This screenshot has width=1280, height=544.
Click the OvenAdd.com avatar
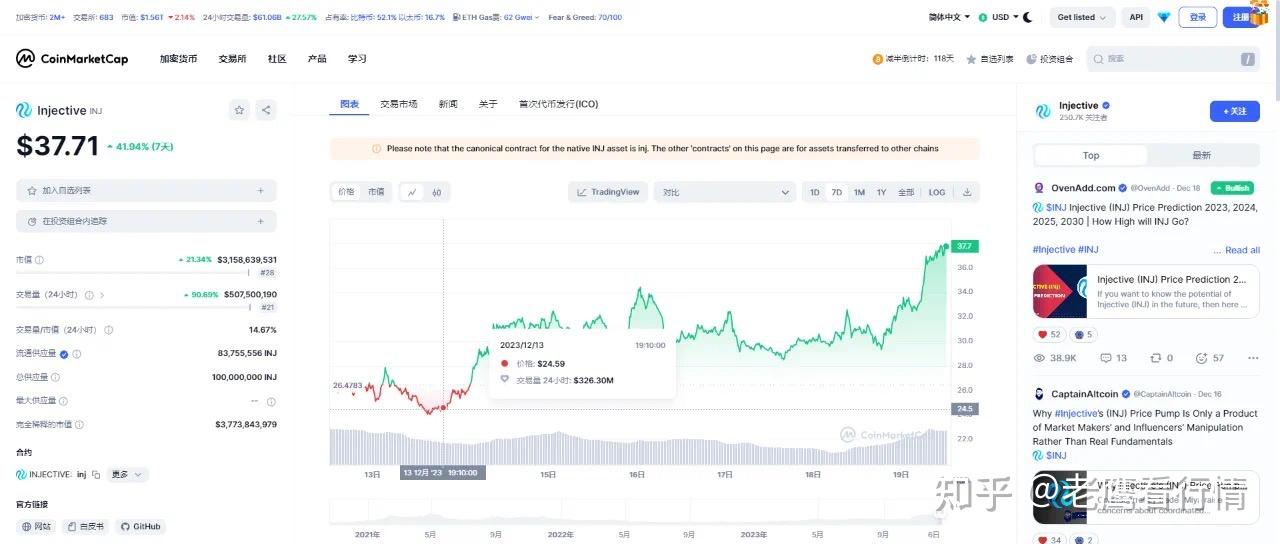(x=1039, y=188)
